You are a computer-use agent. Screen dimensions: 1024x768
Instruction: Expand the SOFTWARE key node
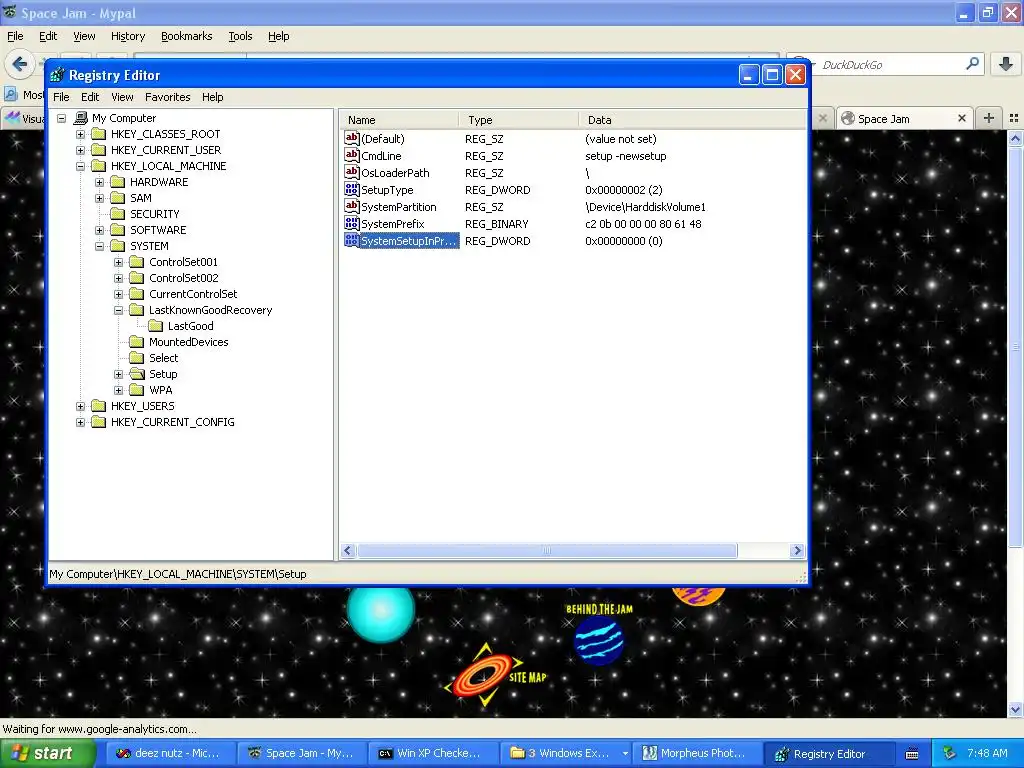(x=99, y=230)
